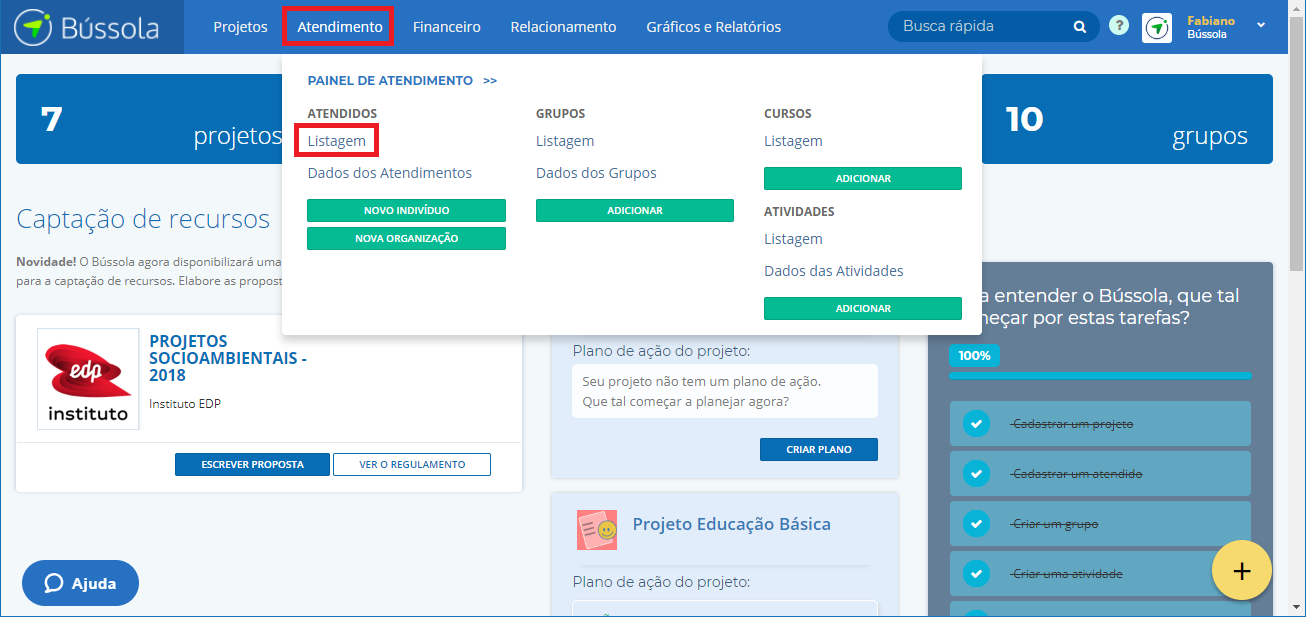Toggle the 'Cadastrar um projeto' checkmark
Screen dimensions: 1306x617
pyautogui.click(x=976, y=424)
